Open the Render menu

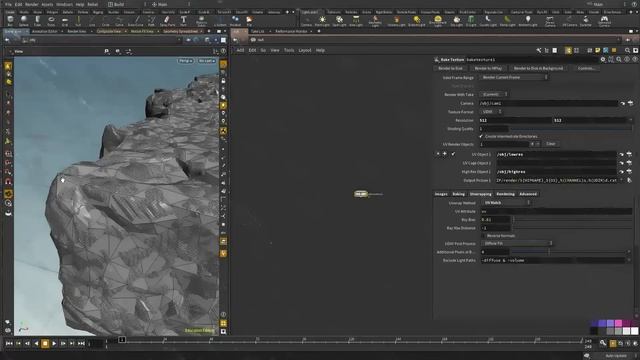[31, 4]
